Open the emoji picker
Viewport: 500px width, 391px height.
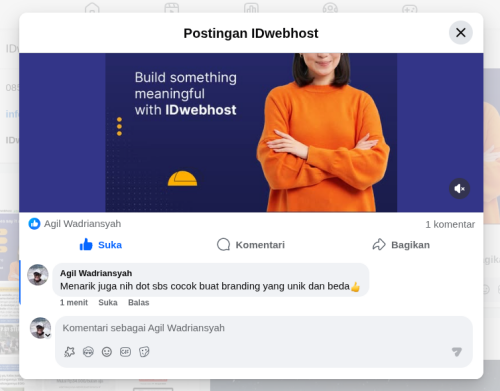pyautogui.click(x=107, y=352)
